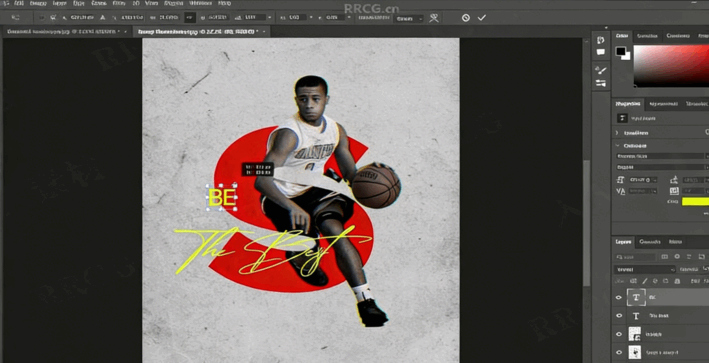Click the yellow BE text on canvas
709x363 pixels.
pos(222,198)
